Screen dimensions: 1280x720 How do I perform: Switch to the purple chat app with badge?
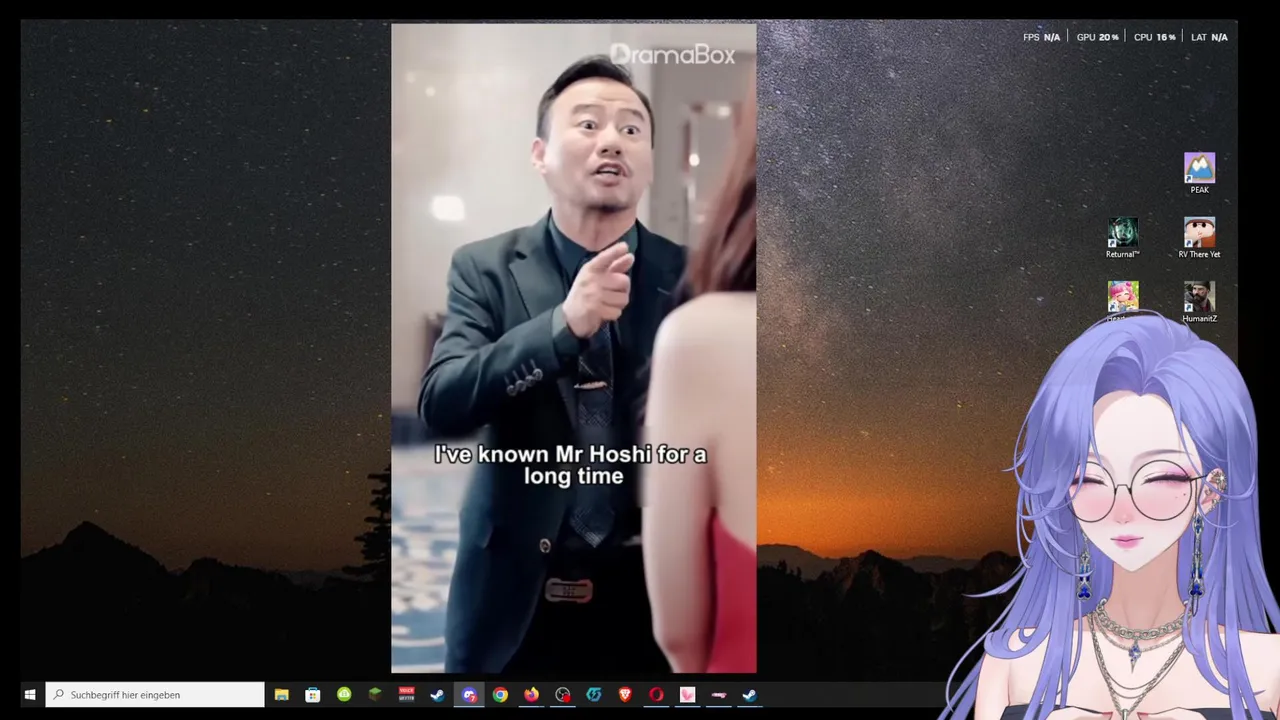click(x=469, y=695)
